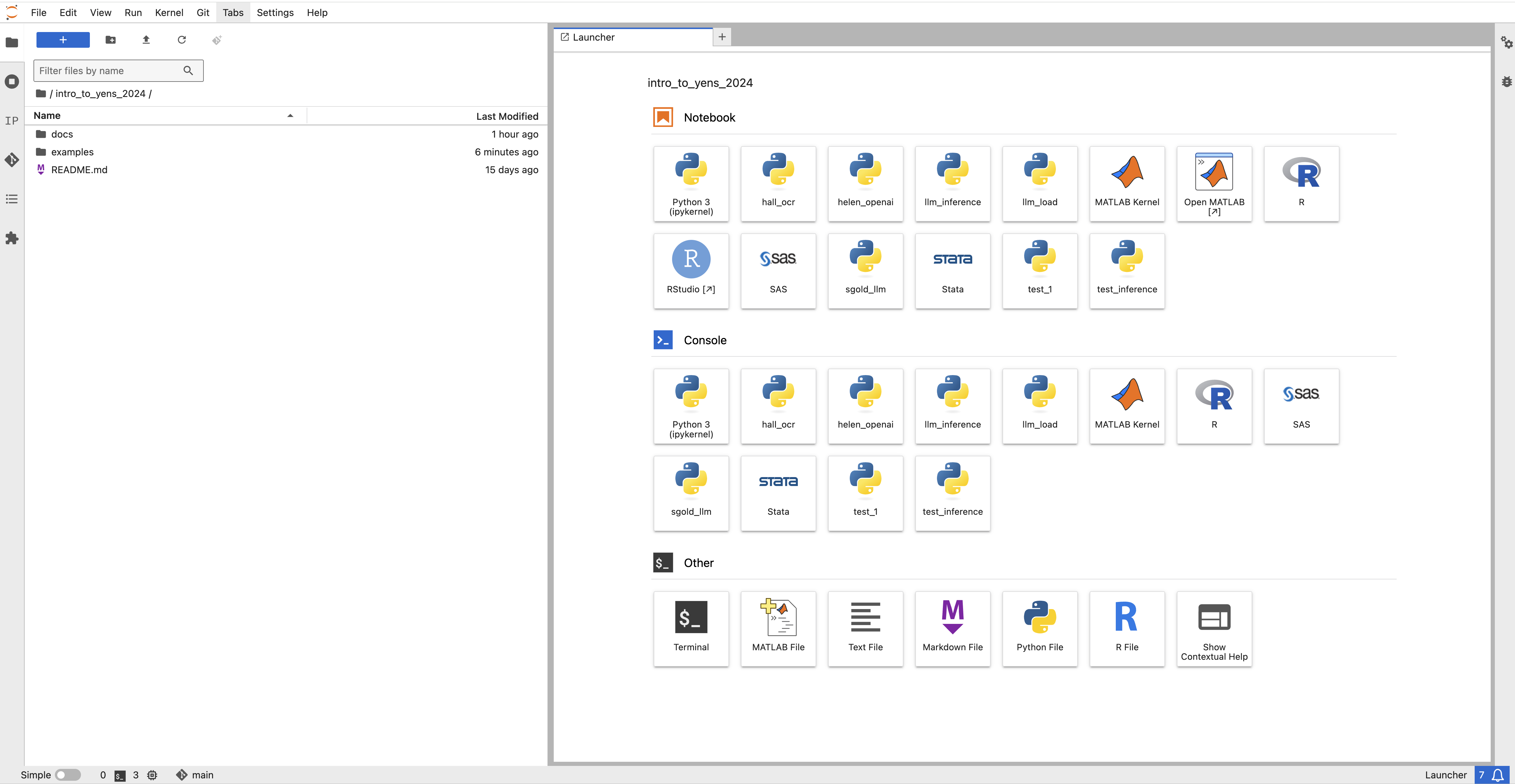Refresh the file browser listing

(x=182, y=39)
